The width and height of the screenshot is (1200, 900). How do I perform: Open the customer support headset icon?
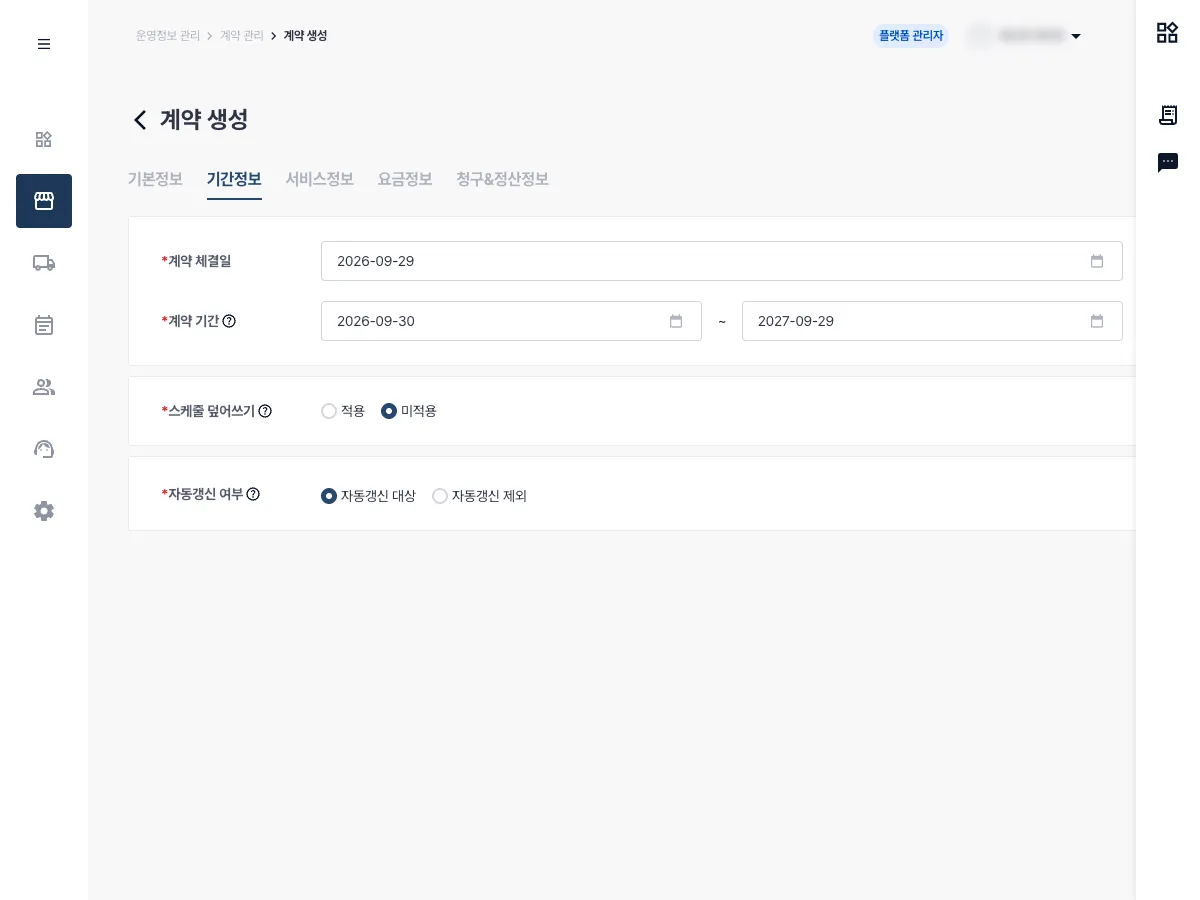[x=44, y=449]
